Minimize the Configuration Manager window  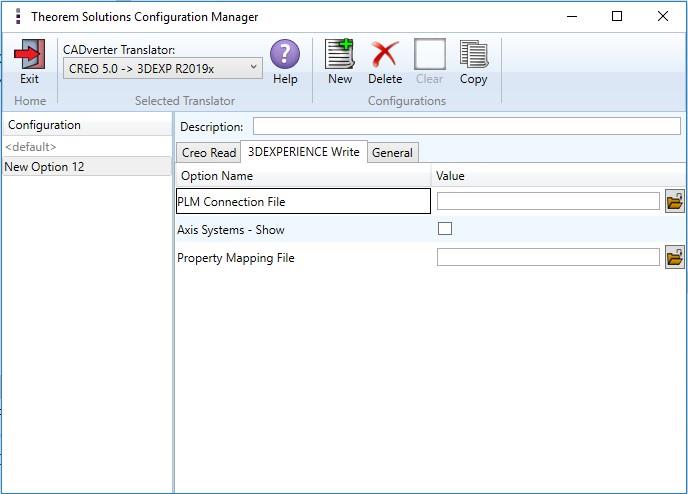click(572, 17)
